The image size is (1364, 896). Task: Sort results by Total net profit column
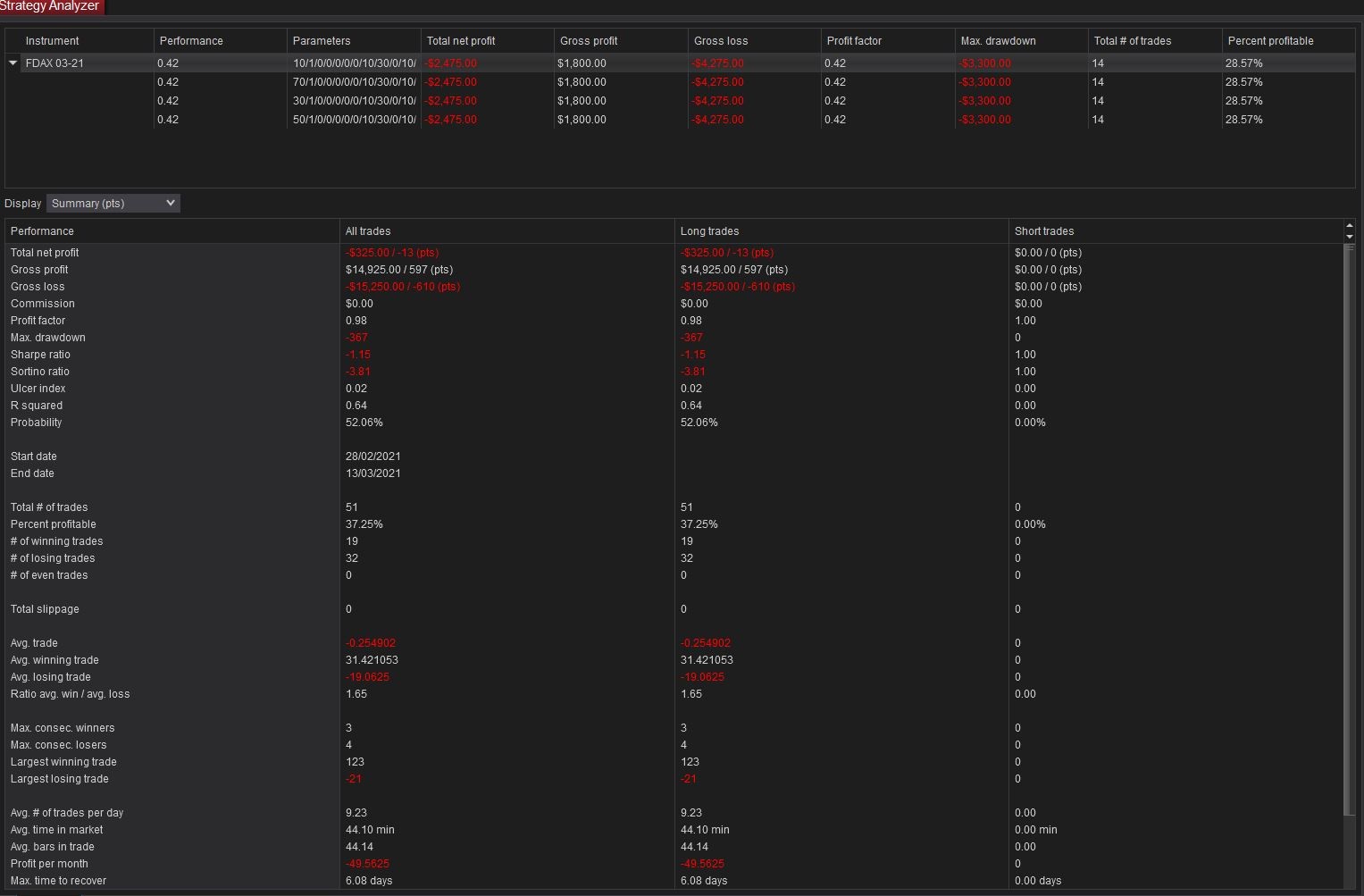(x=462, y=40)
